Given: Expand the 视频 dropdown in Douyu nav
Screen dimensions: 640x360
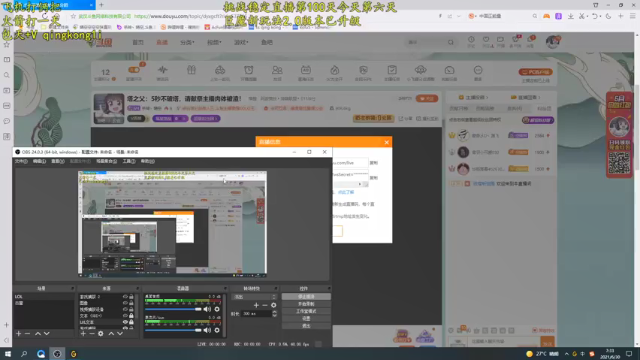Looking at the screenshot, I should [x=214, y=42].
